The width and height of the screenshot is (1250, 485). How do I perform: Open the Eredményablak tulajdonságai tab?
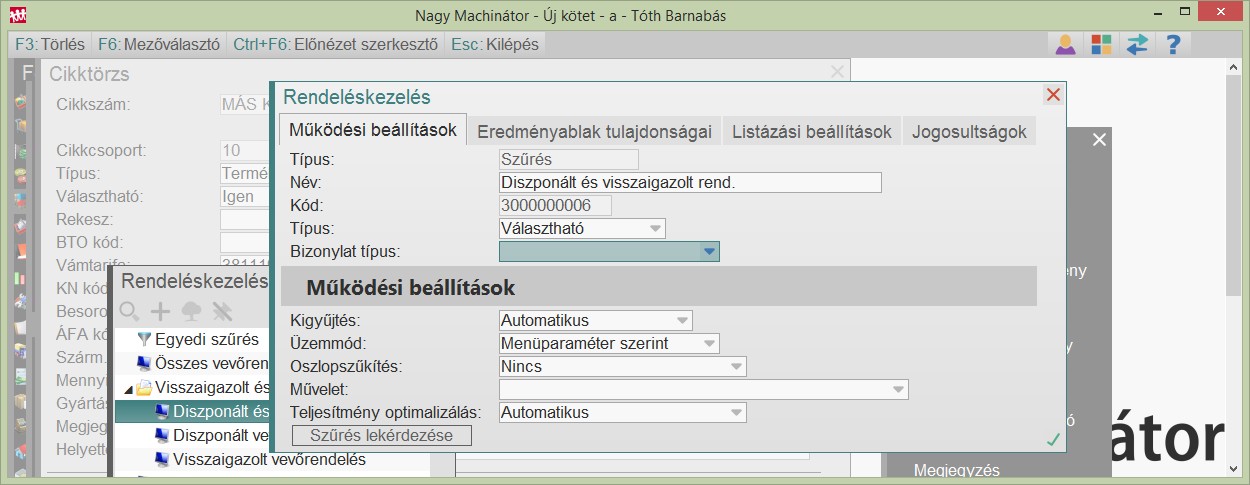coord(594,131)
